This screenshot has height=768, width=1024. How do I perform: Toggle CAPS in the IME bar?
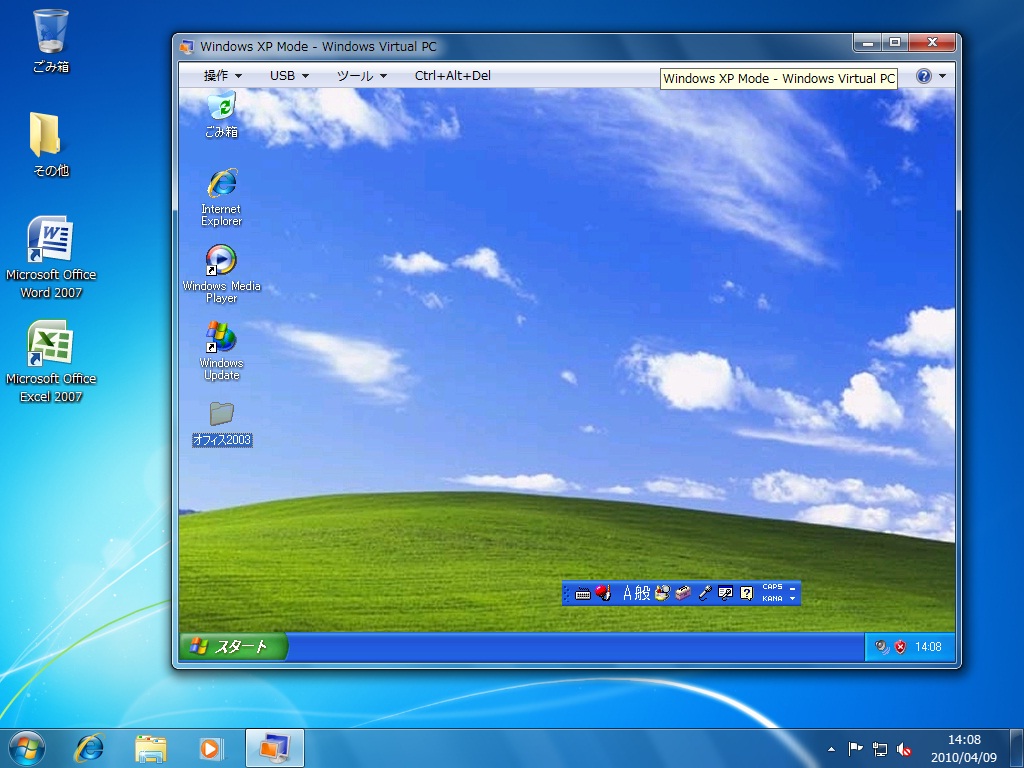772,586
